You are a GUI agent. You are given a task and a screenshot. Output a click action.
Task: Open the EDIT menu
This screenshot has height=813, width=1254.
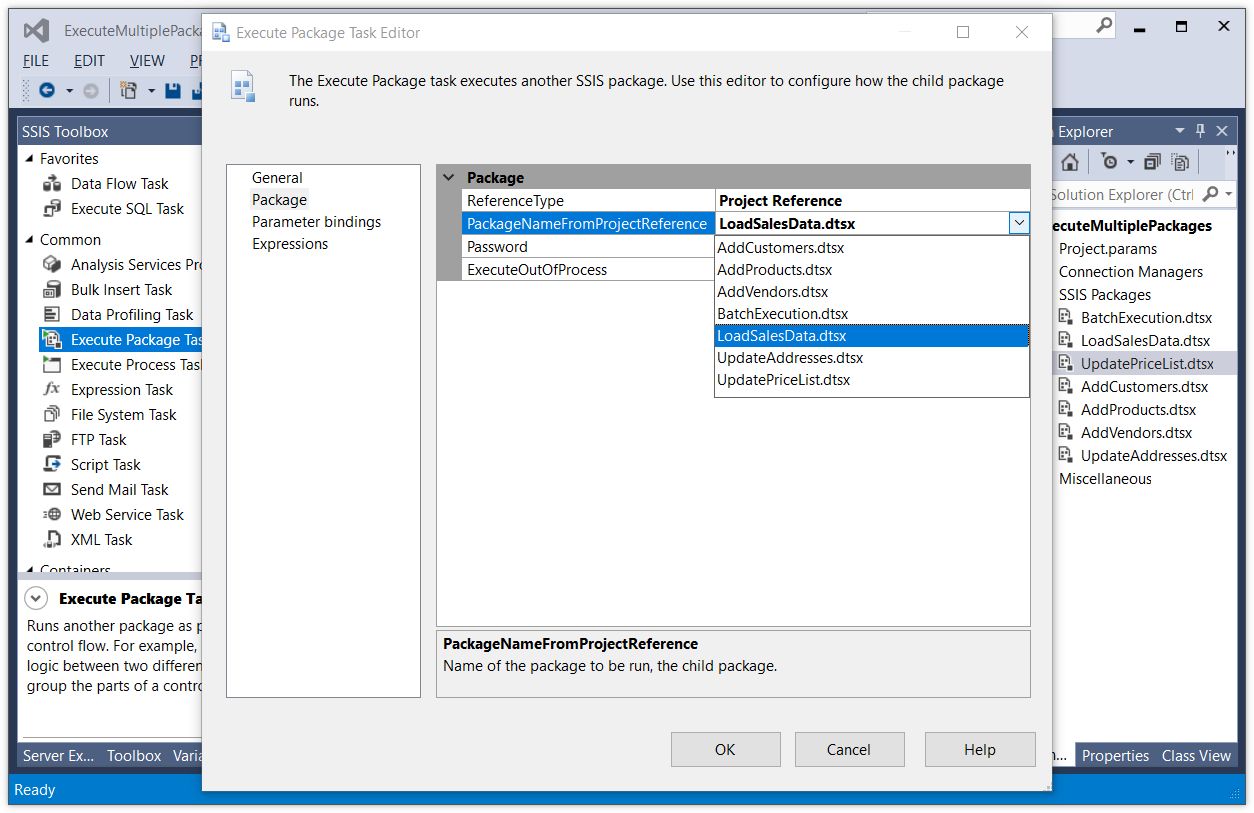pyautogui.click(x=89, y=61)
